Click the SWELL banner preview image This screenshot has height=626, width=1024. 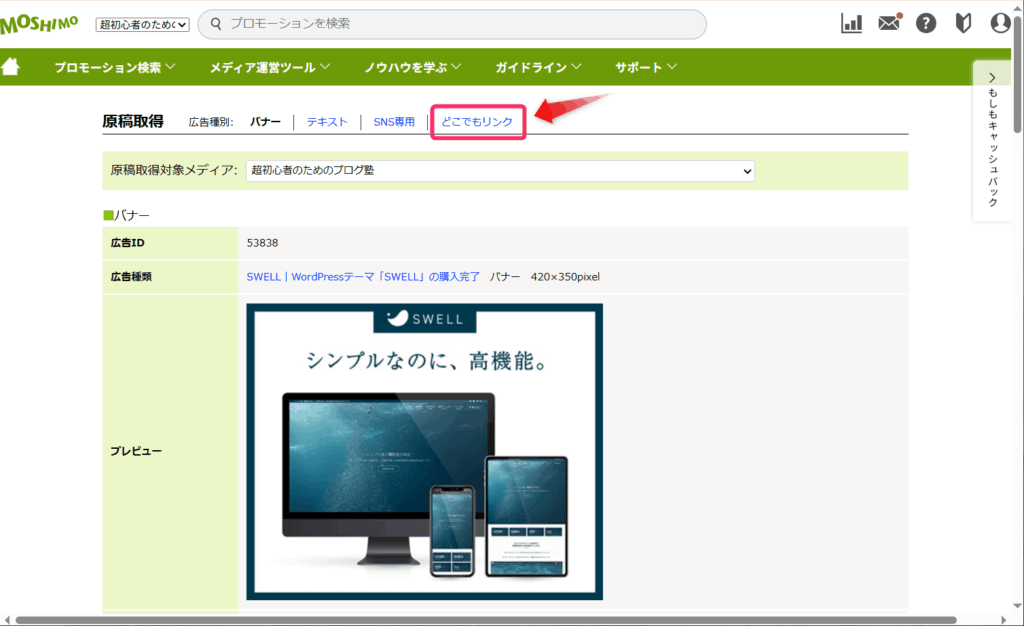(x=424, y=452)
